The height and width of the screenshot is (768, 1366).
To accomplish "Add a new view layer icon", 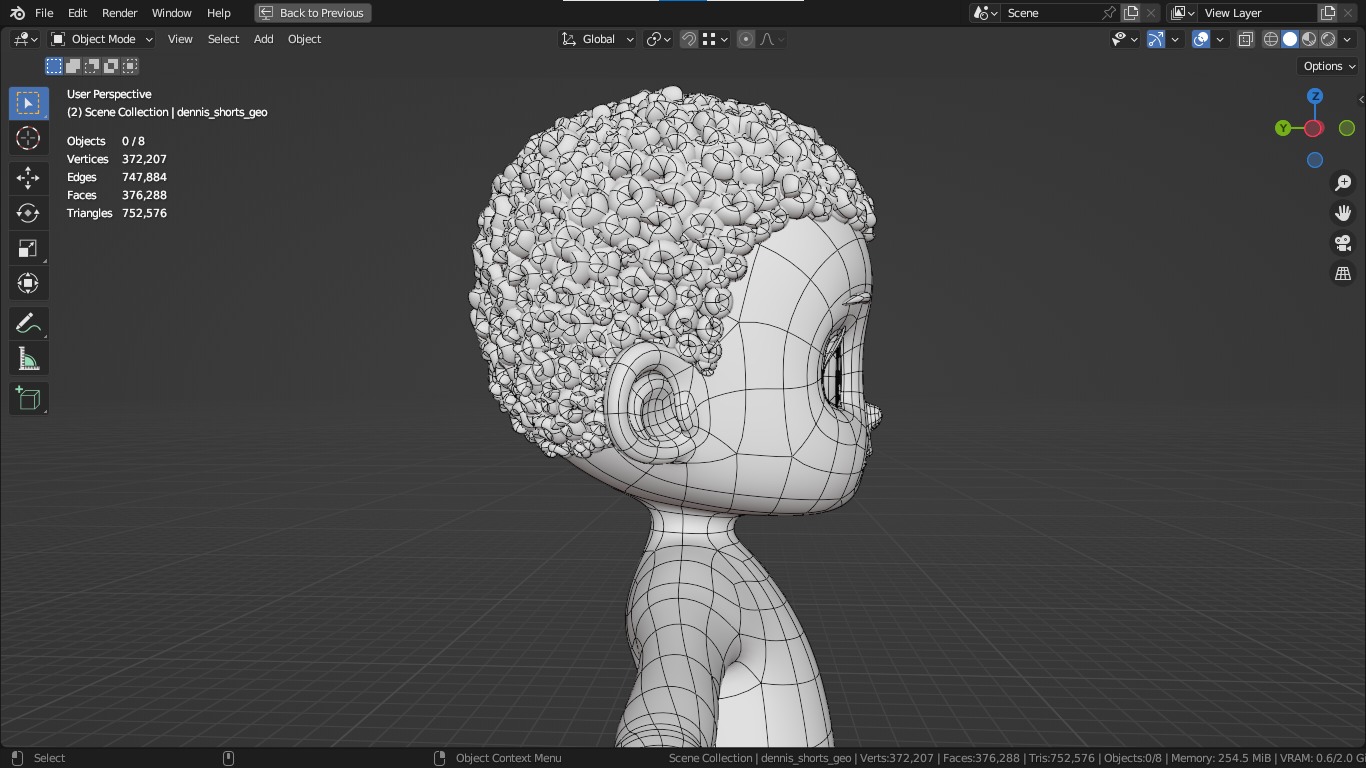I will (1328, 13).
